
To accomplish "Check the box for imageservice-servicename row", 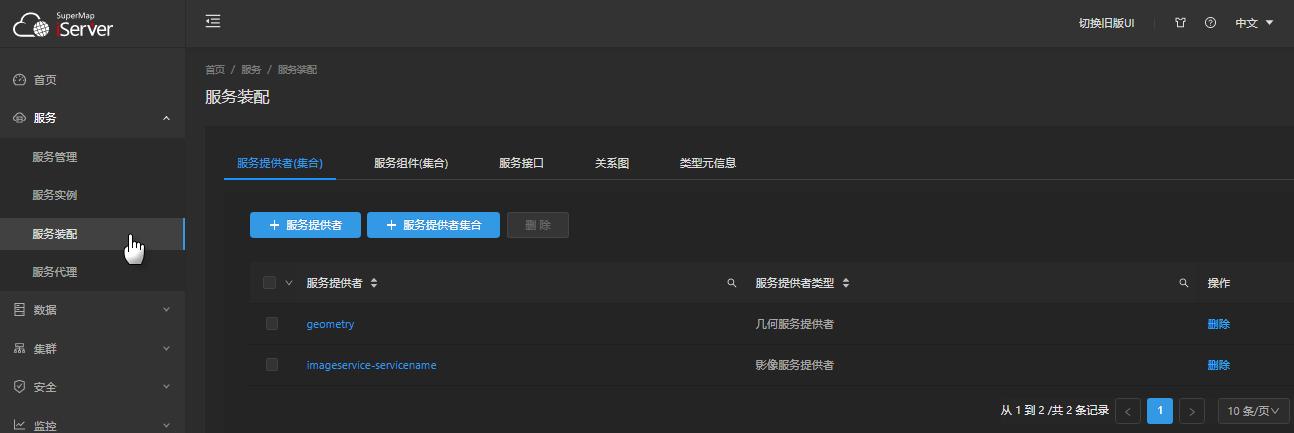I will [271, 365].
